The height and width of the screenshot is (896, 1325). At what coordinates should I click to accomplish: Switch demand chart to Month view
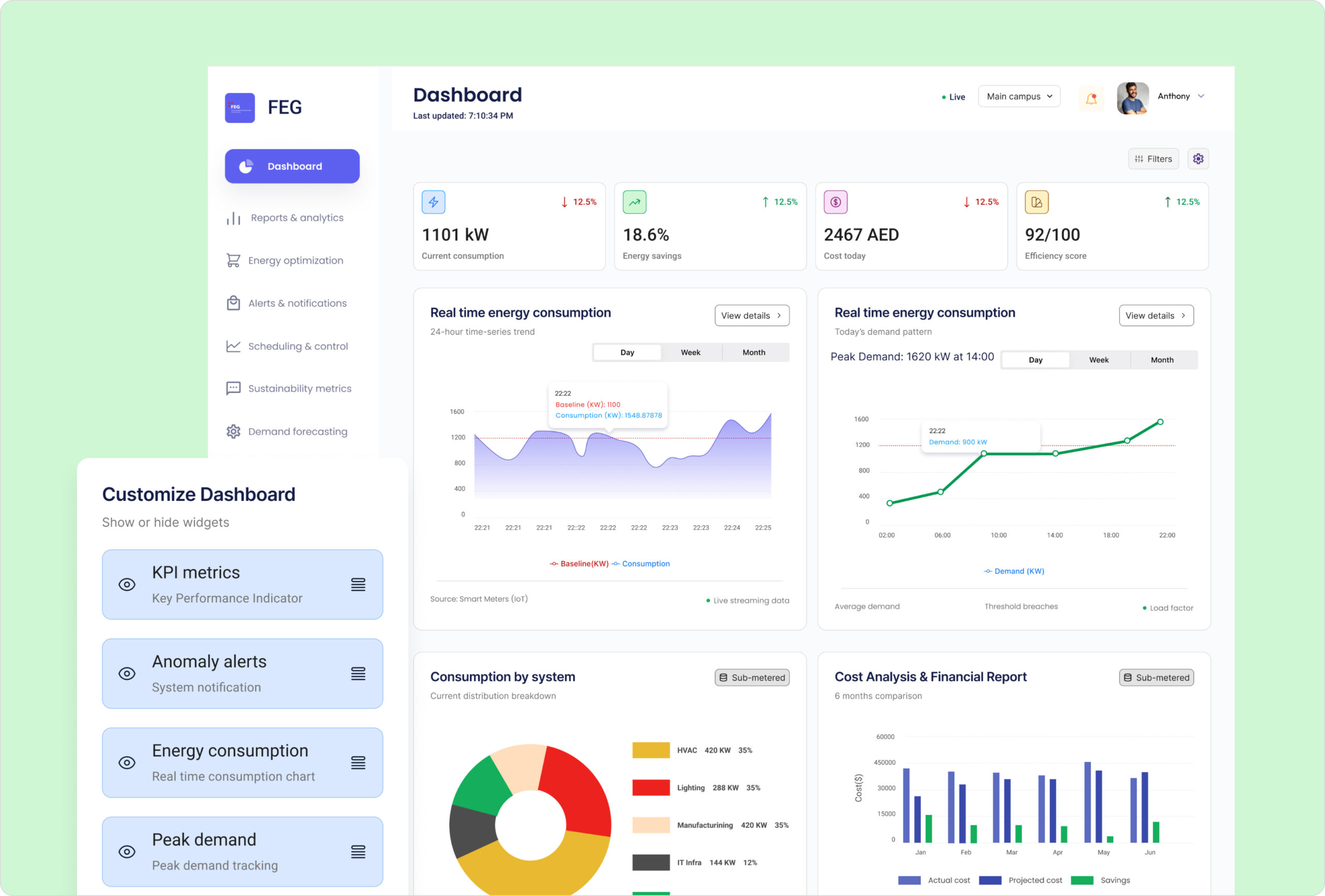1162,359
